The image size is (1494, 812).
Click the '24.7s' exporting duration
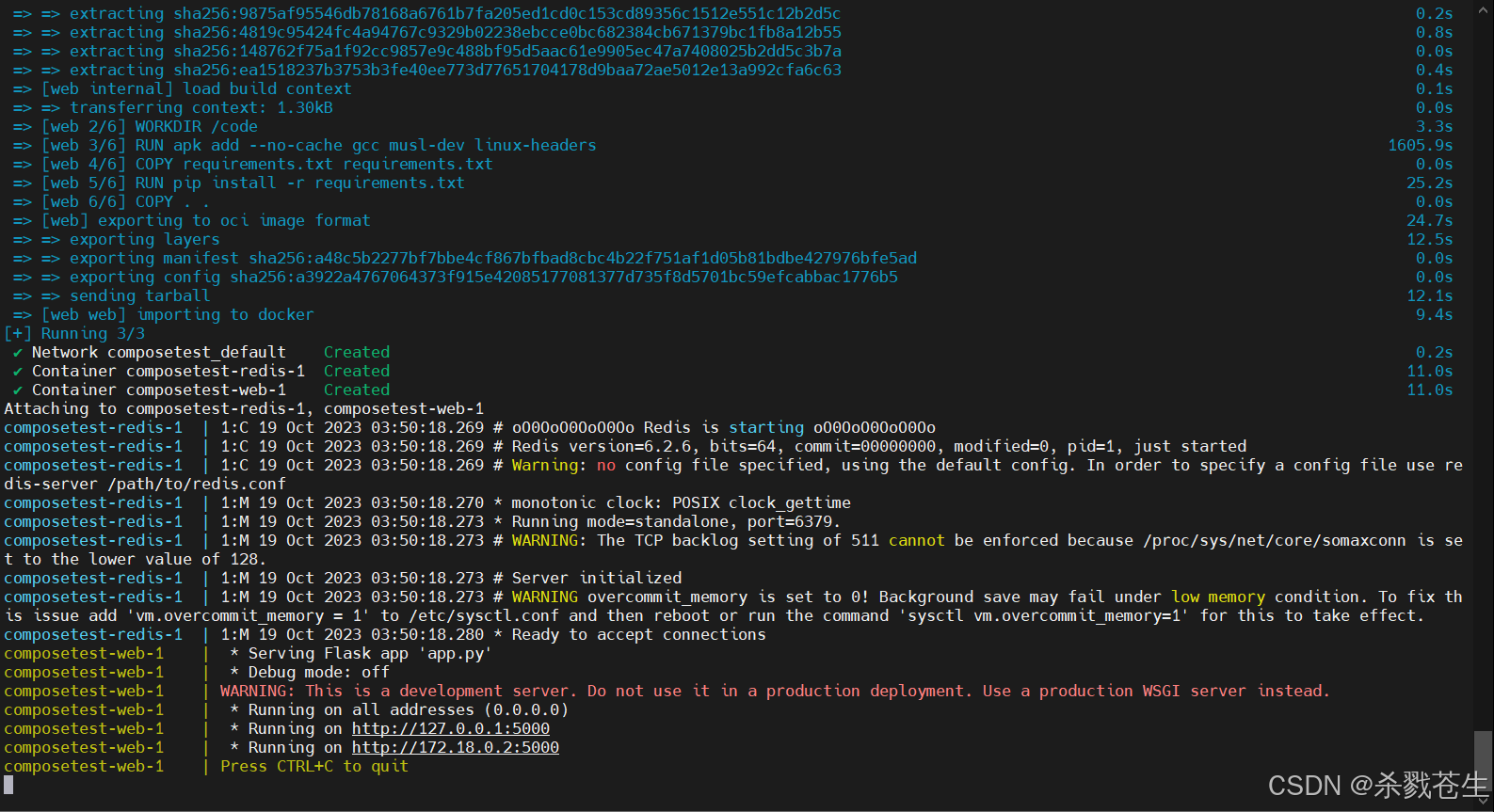point(1430,220)
